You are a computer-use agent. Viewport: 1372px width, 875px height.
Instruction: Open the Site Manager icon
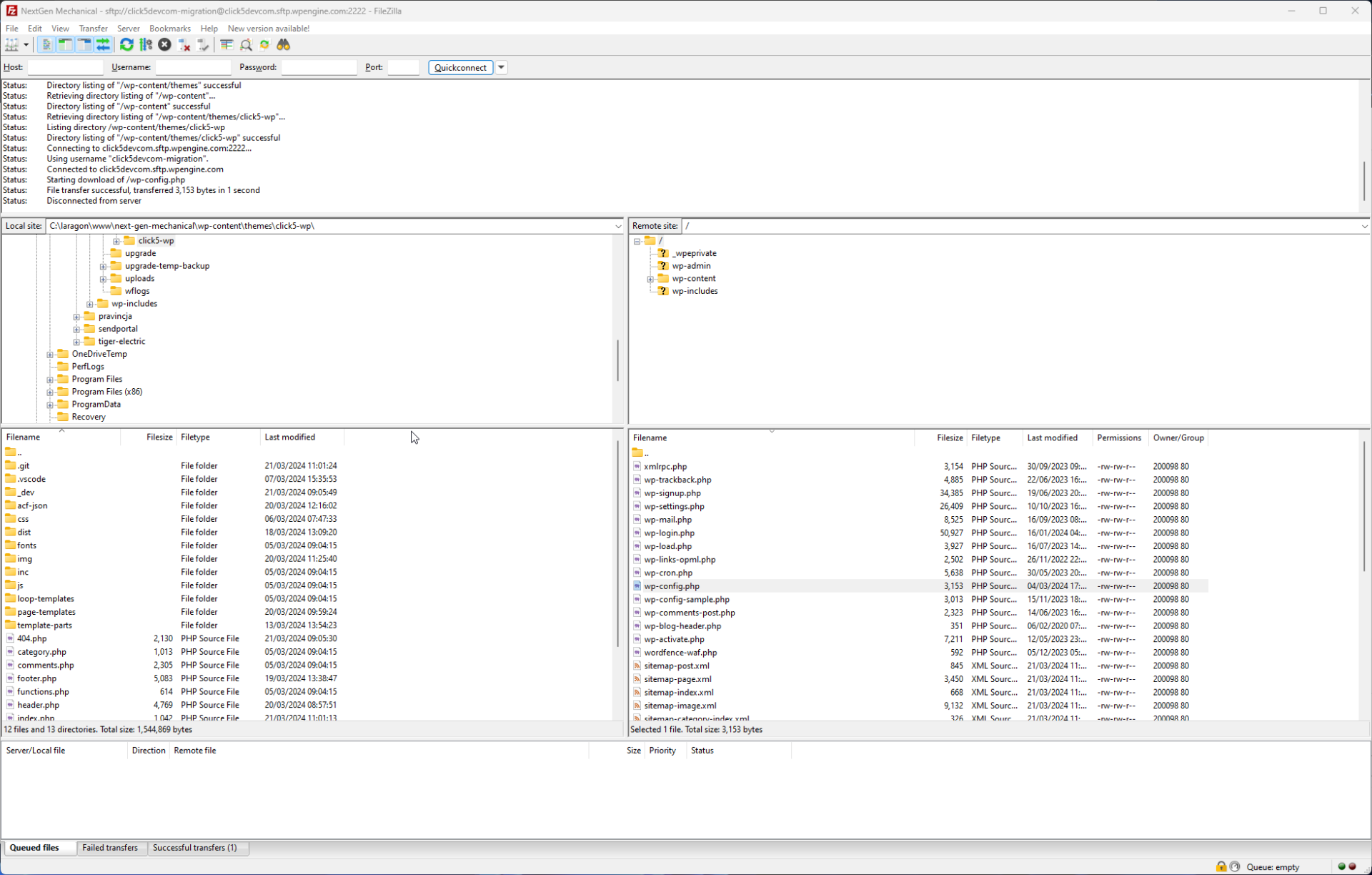point(11,45)
